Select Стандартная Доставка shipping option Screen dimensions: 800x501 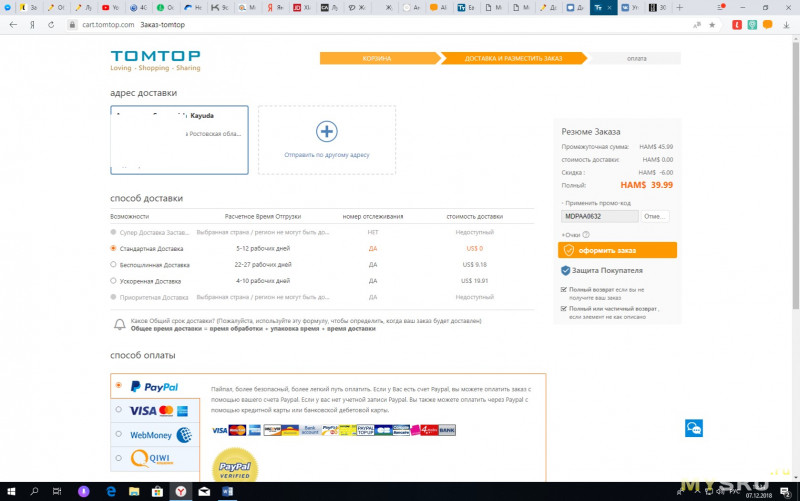[x=113, y=248]
